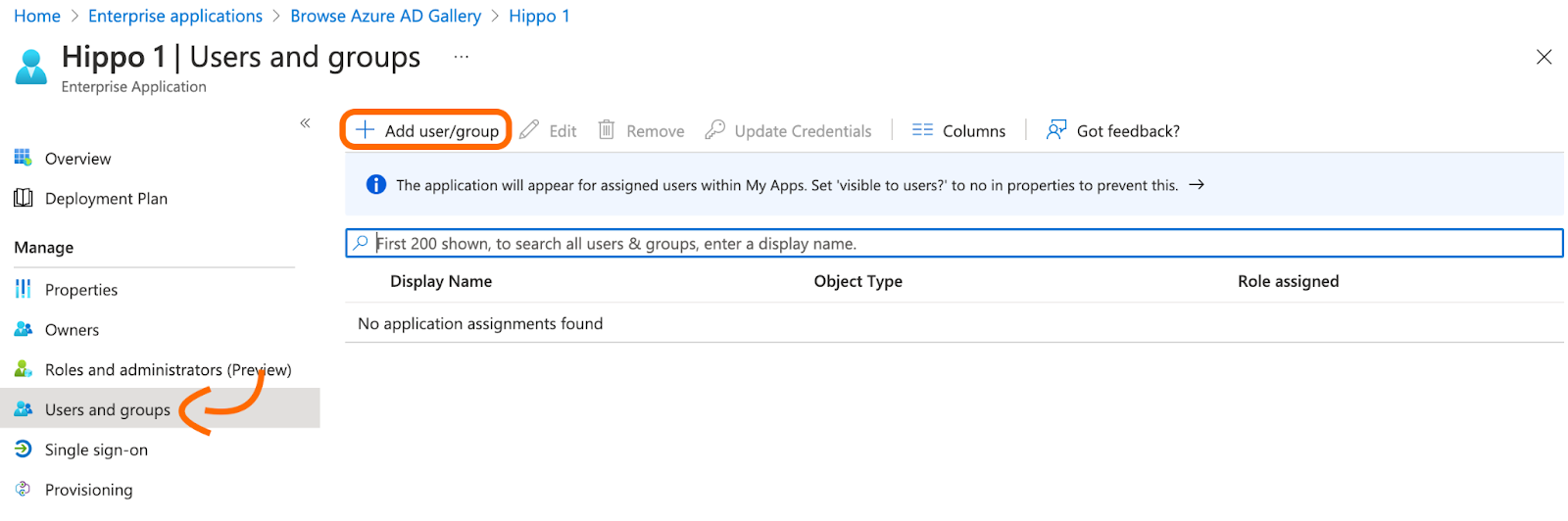Open the Columns selector
1568x521 pixels.
[x=958, y=130]
